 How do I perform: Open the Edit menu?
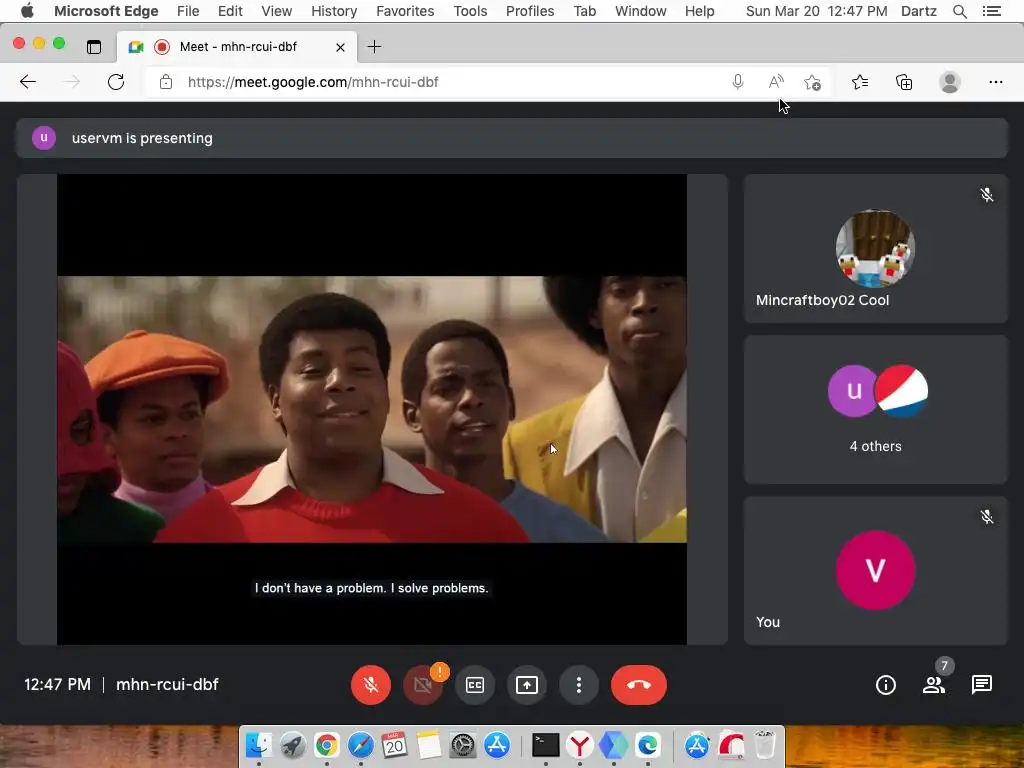pos(230,11)
